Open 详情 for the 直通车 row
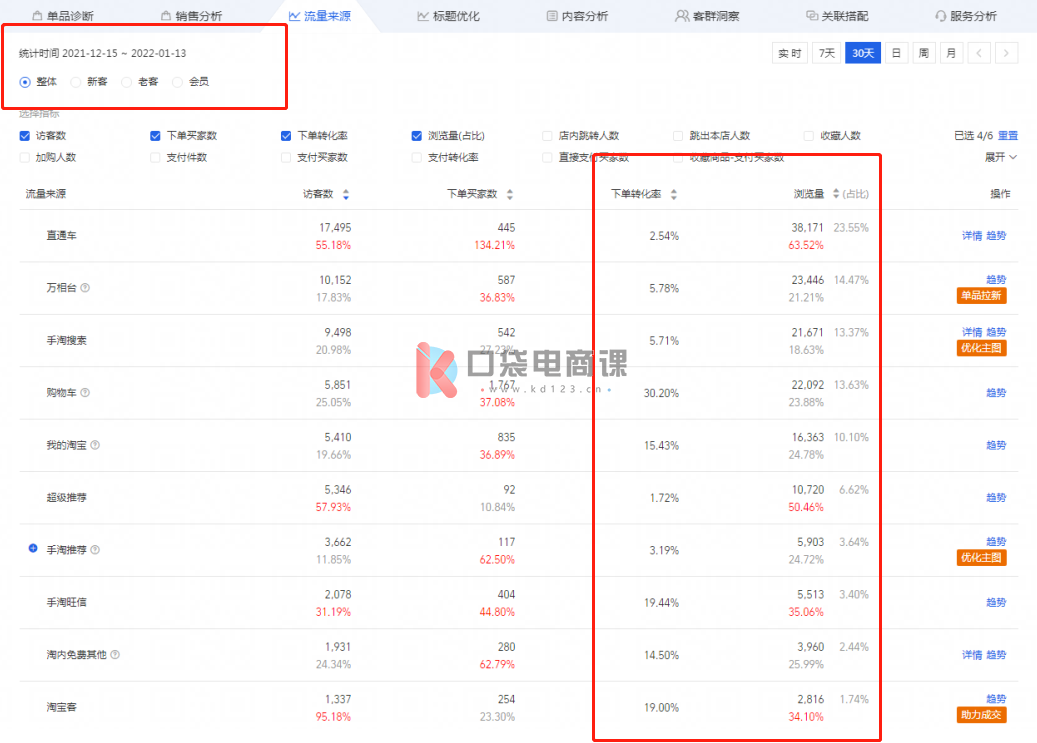 (972, 236)
